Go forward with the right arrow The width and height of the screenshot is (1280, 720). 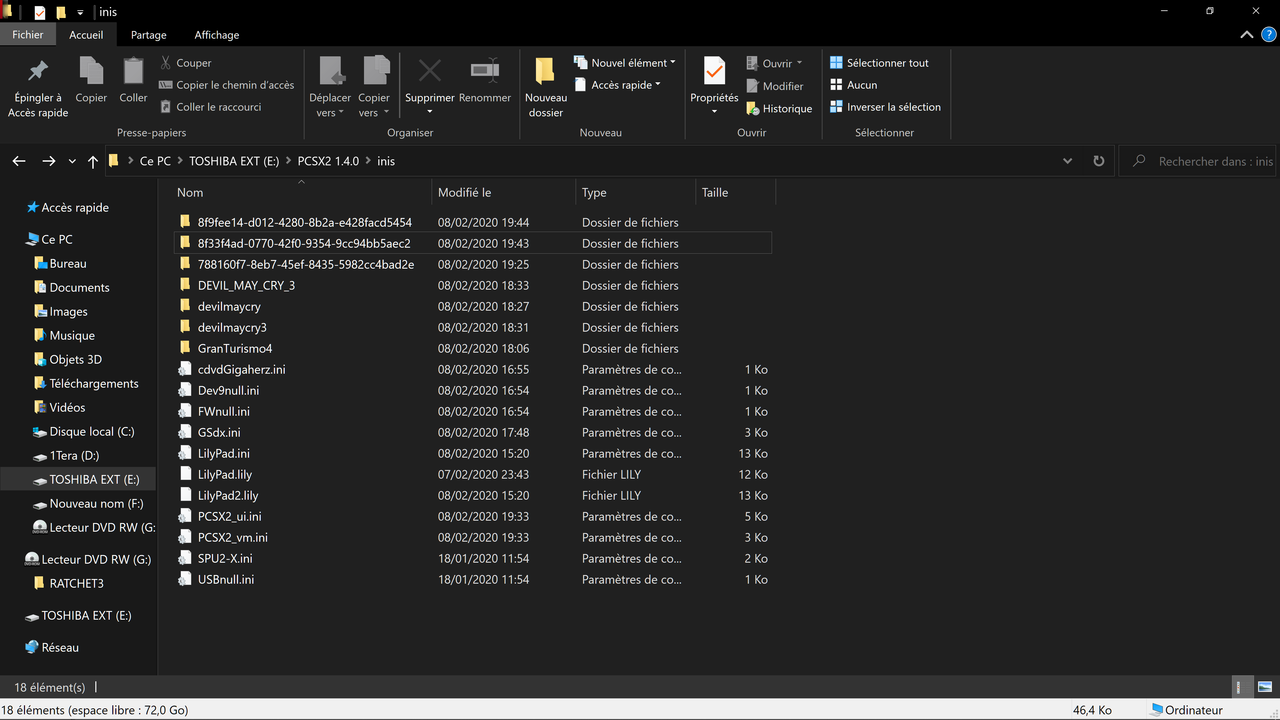[48, 161]
